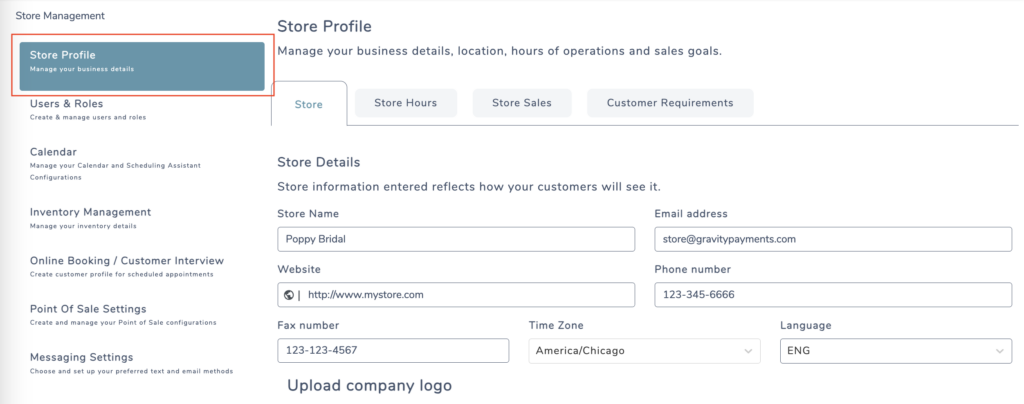Focus the Email address field

point(833,239)
